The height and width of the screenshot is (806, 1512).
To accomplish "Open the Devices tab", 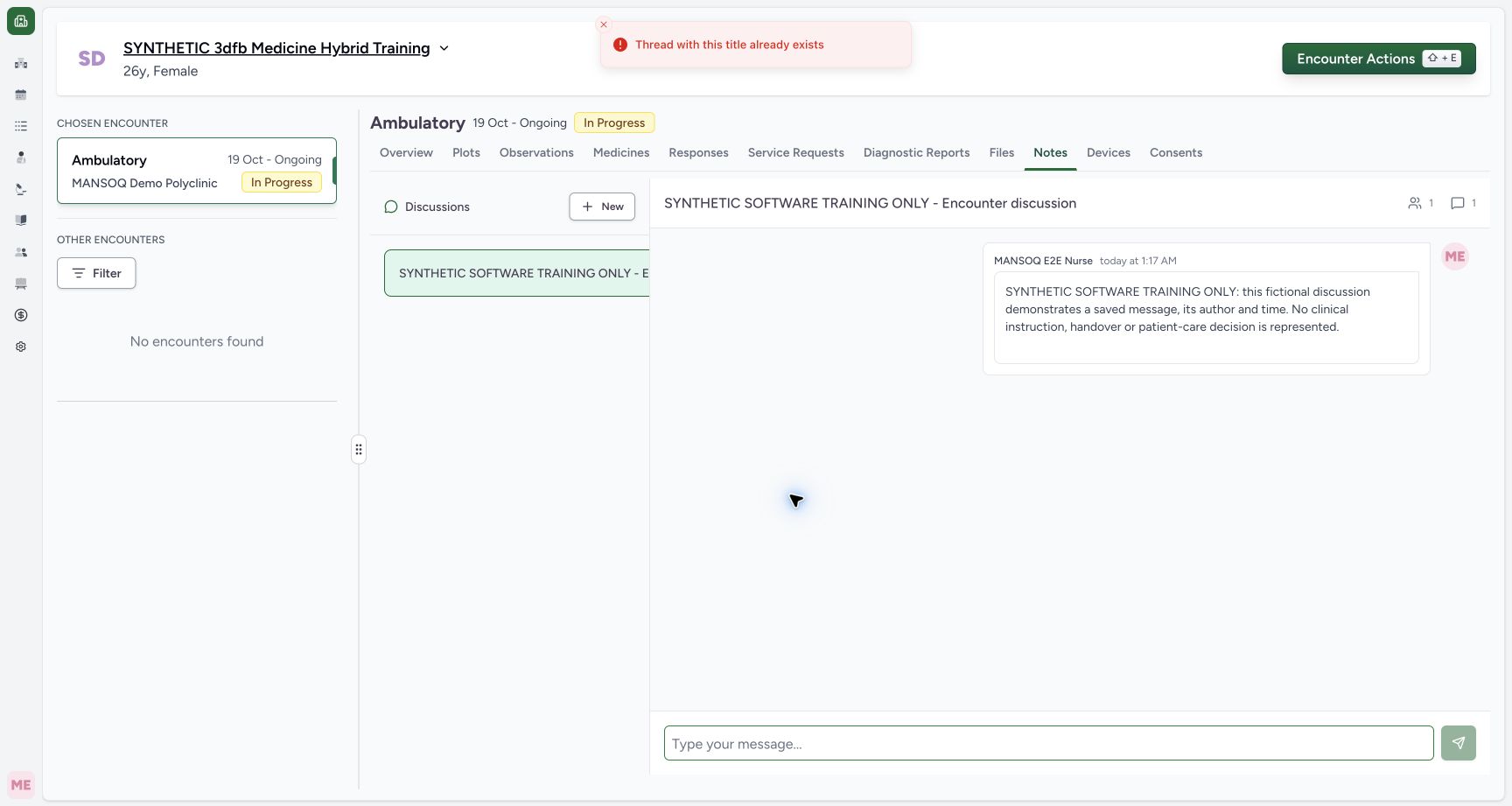I will 1109,152.
